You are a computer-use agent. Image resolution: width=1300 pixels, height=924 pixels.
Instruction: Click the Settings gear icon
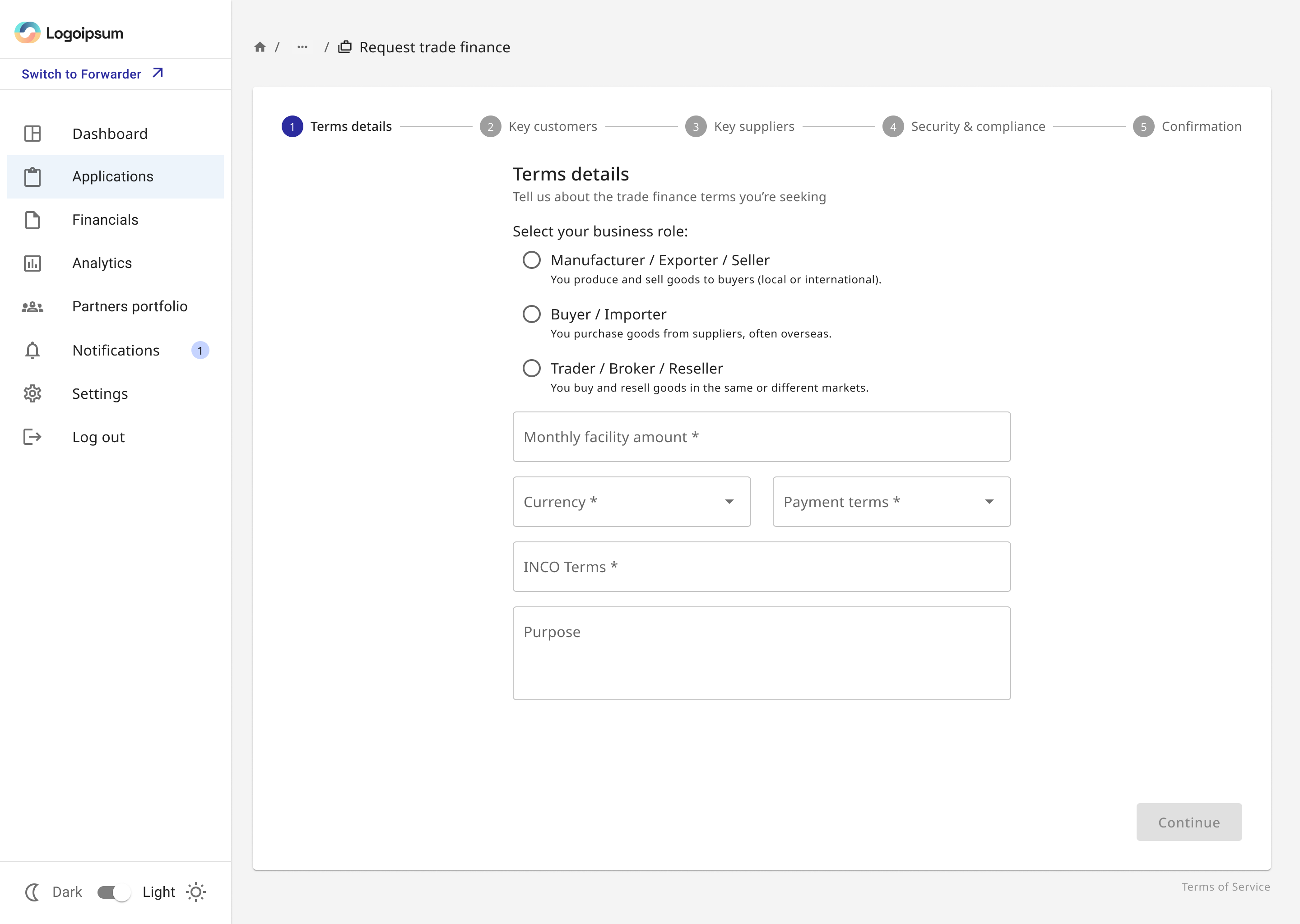pyautogui.click(x=32, y=394)
